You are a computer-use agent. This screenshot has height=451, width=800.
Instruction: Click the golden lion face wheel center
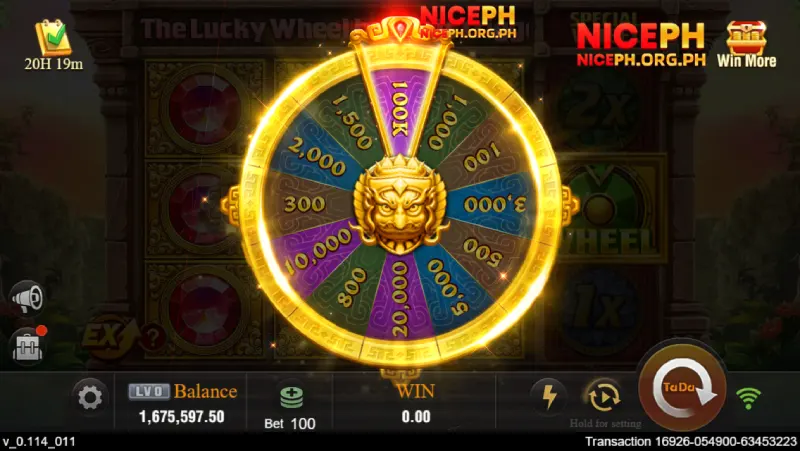point(401,205)
